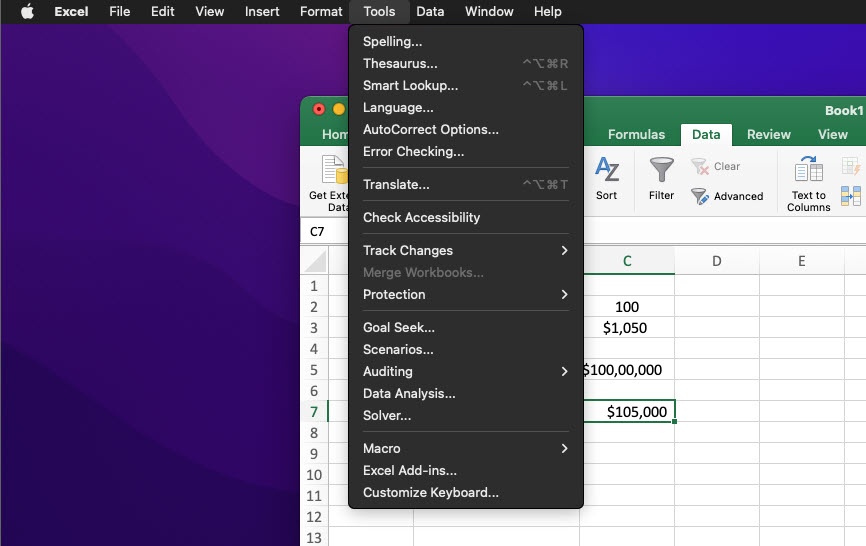The image size is (866, 546).
Task: Select column E header
Action: [801, 261]
